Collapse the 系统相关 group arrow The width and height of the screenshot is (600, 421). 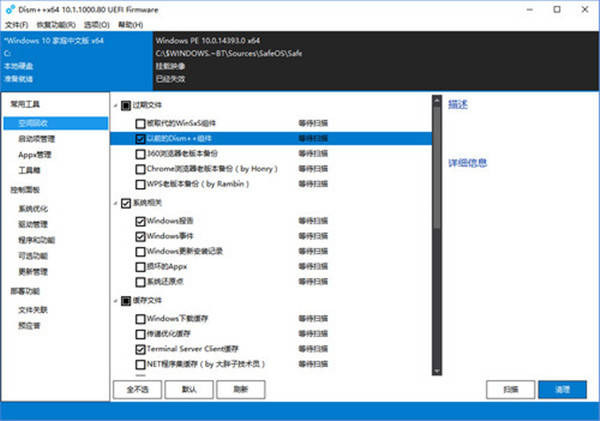coord(116,203)
